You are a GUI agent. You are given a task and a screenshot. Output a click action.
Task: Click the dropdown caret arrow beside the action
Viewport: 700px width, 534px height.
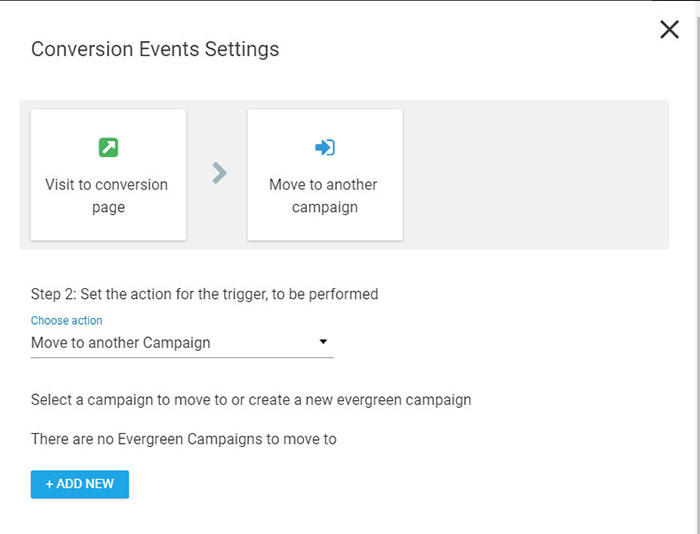[322, 342]
